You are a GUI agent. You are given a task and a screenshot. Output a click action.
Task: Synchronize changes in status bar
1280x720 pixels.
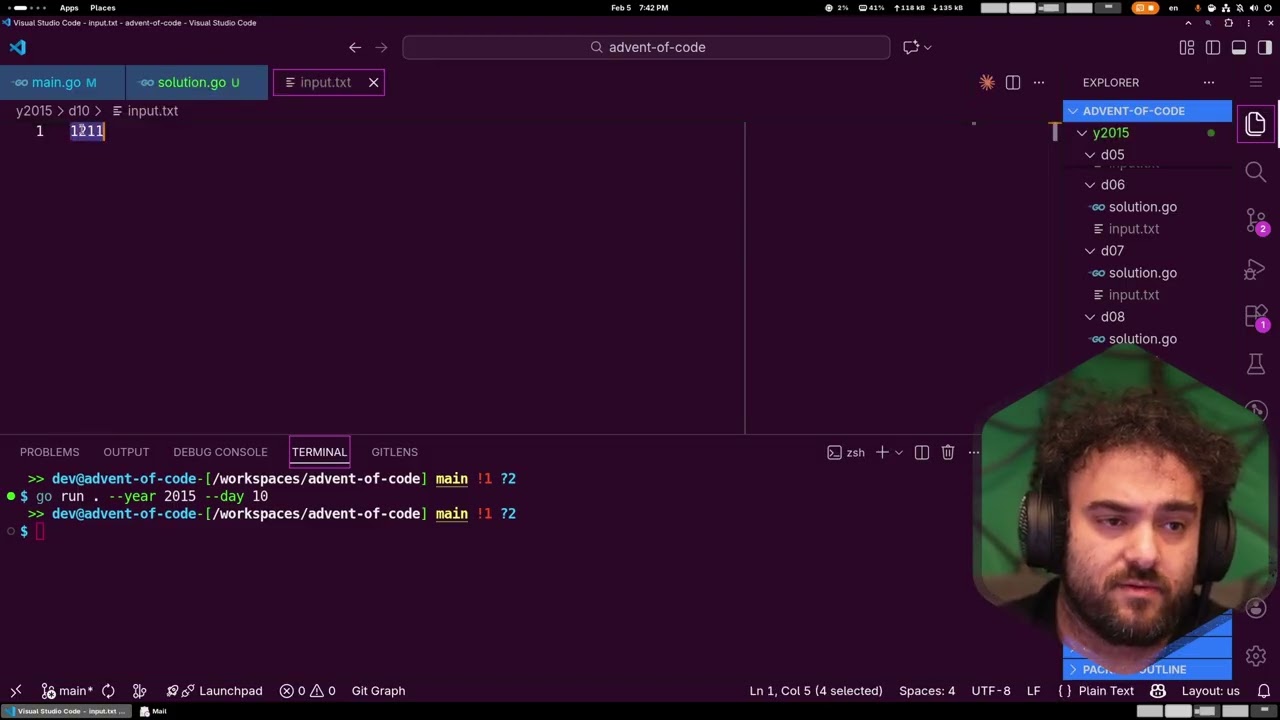[x=108, y=691]
